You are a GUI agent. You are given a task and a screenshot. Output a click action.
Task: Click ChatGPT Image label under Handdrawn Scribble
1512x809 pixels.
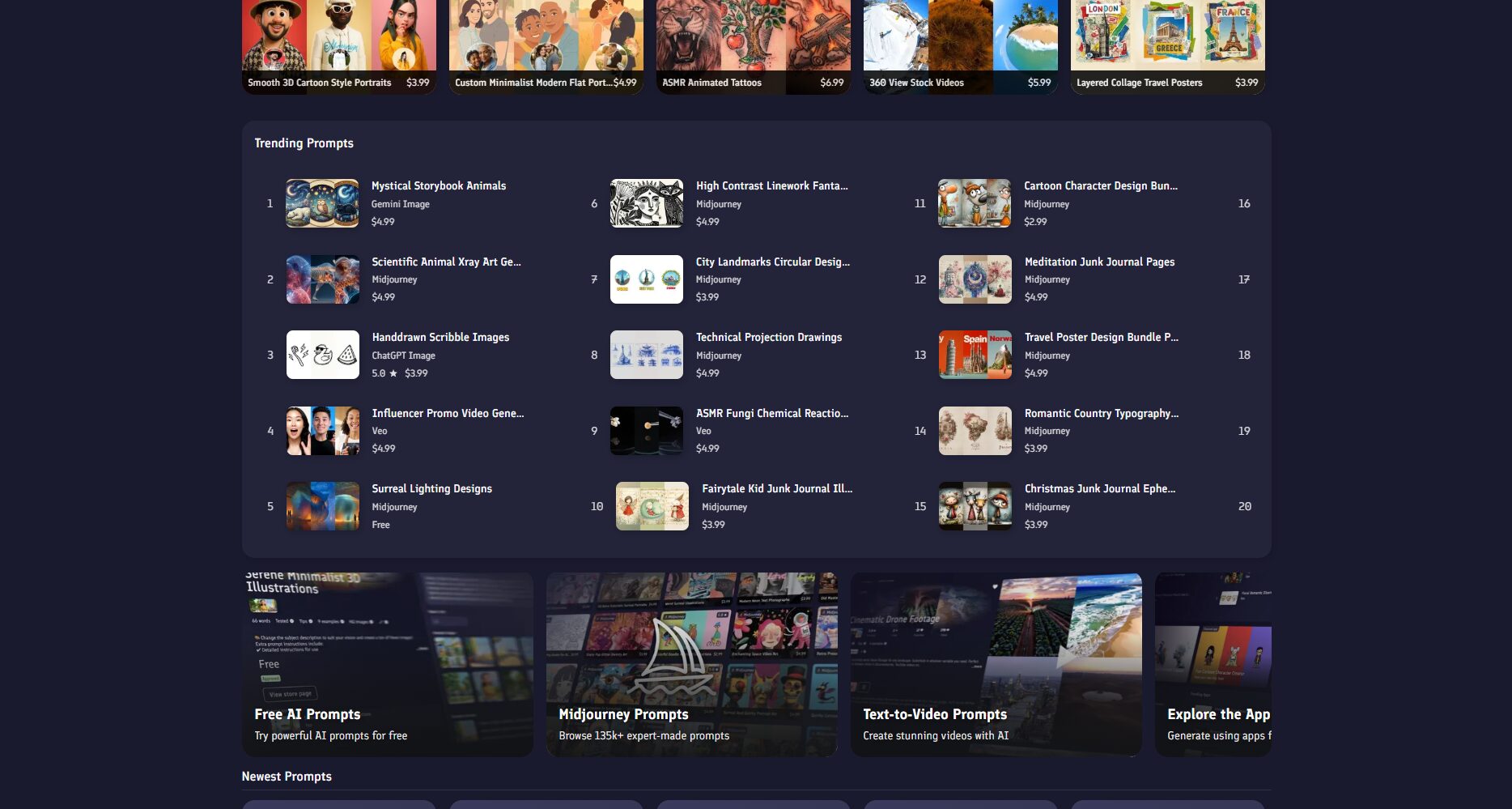pos(403,356)
